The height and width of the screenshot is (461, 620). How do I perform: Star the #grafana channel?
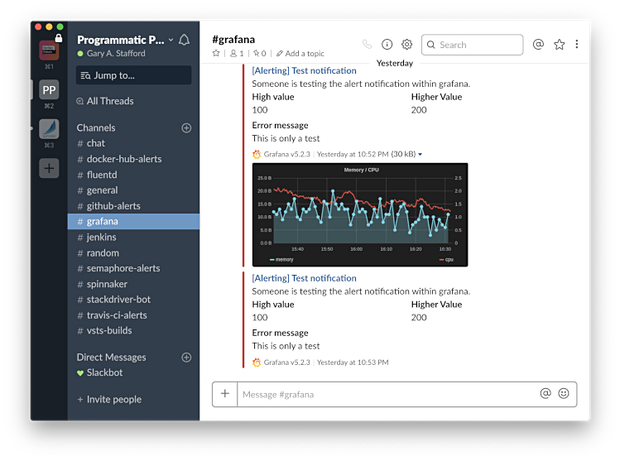coord(216,53)
